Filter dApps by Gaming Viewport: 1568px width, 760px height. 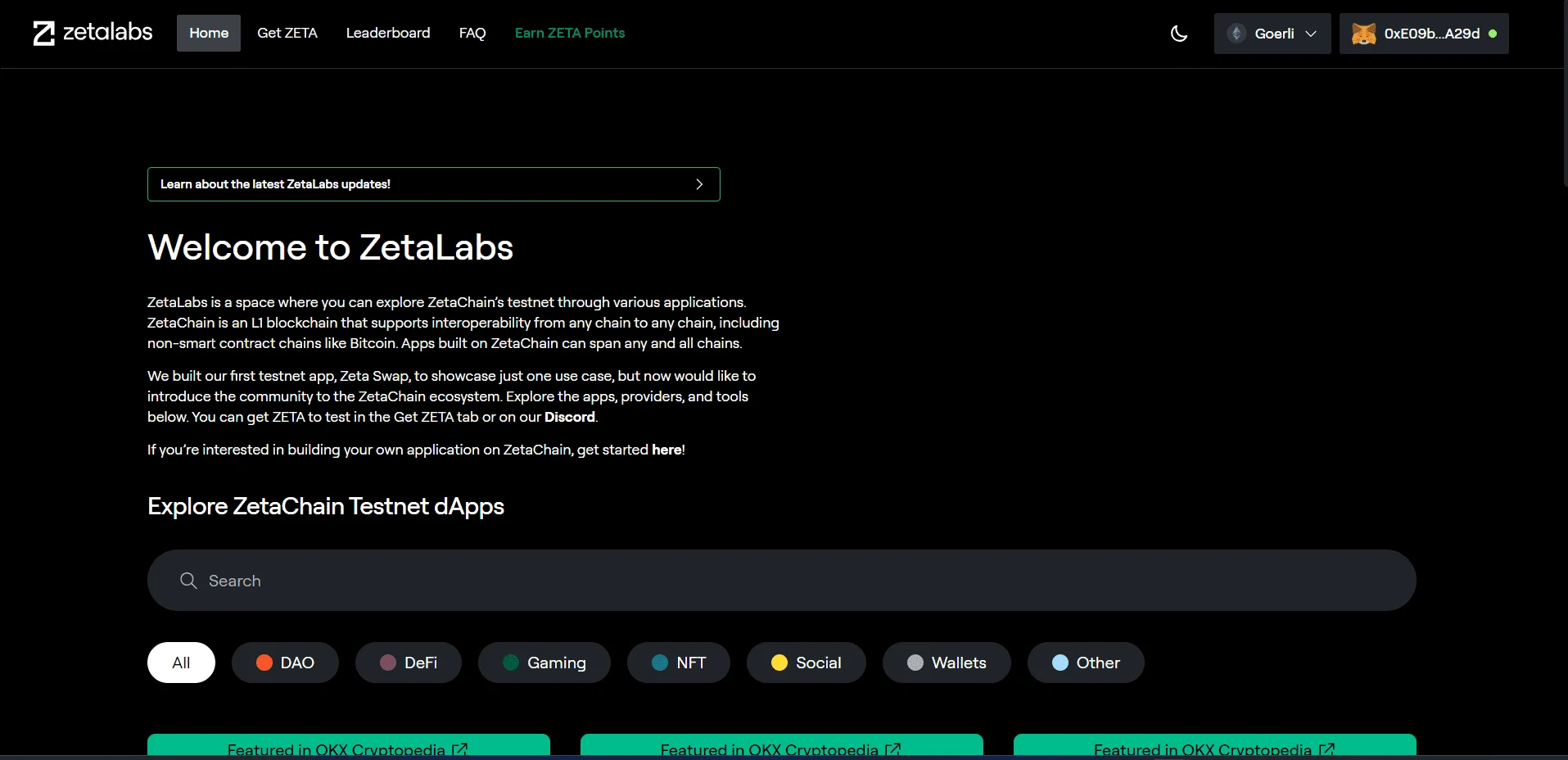[x=545, y=663]
